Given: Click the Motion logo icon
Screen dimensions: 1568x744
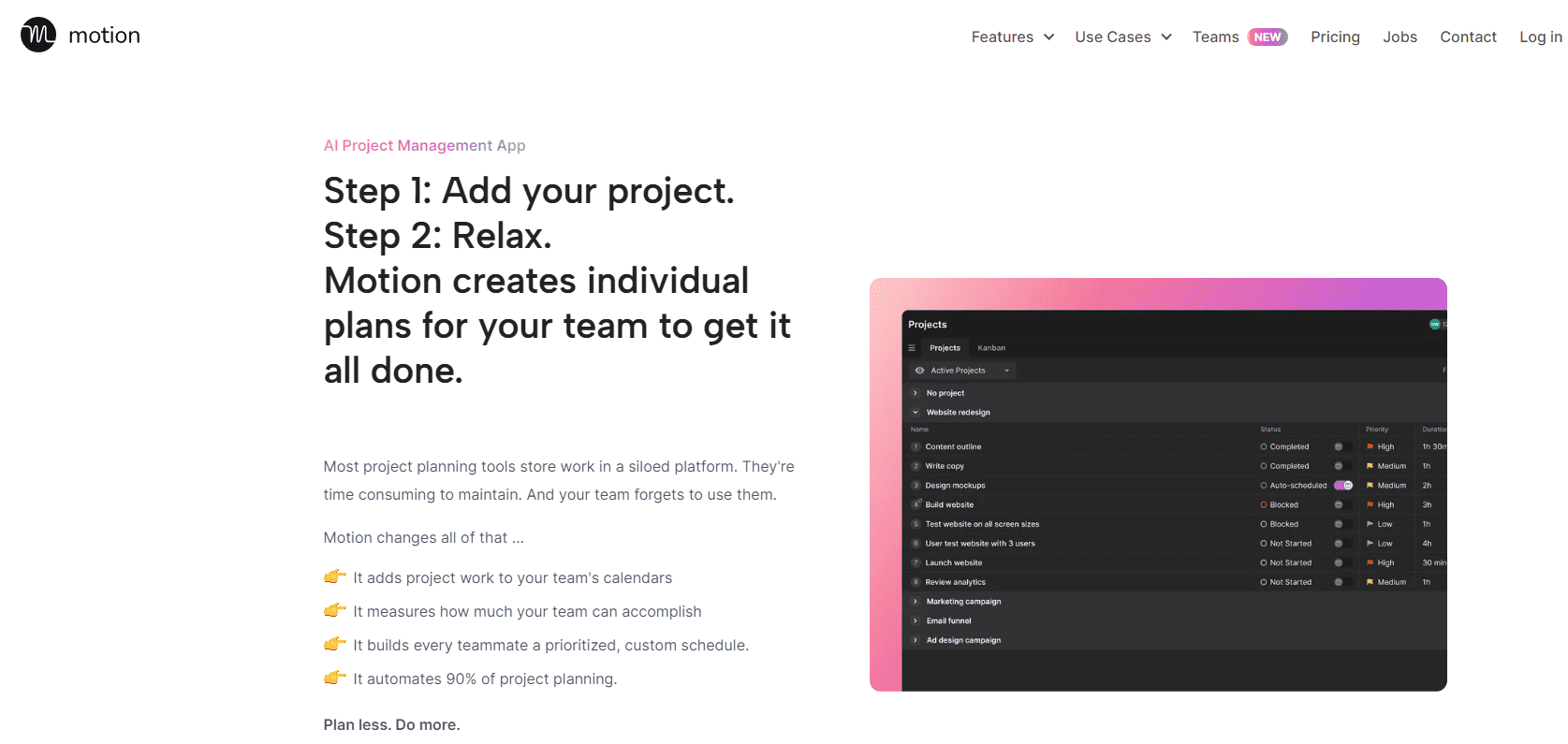Looking at the screenshot, I should [38, 36].
